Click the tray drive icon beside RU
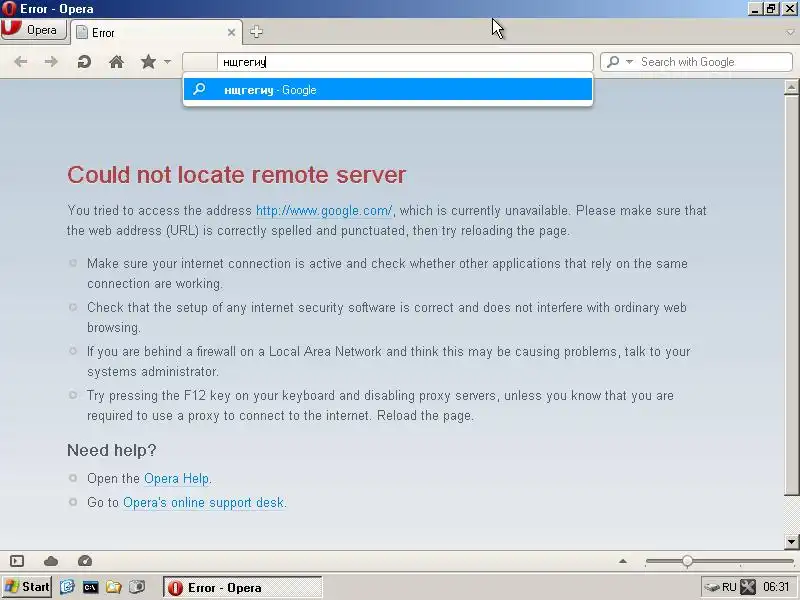Image resolution: width=800 pixels, height=600 pixels. click(x=712, y=587)
